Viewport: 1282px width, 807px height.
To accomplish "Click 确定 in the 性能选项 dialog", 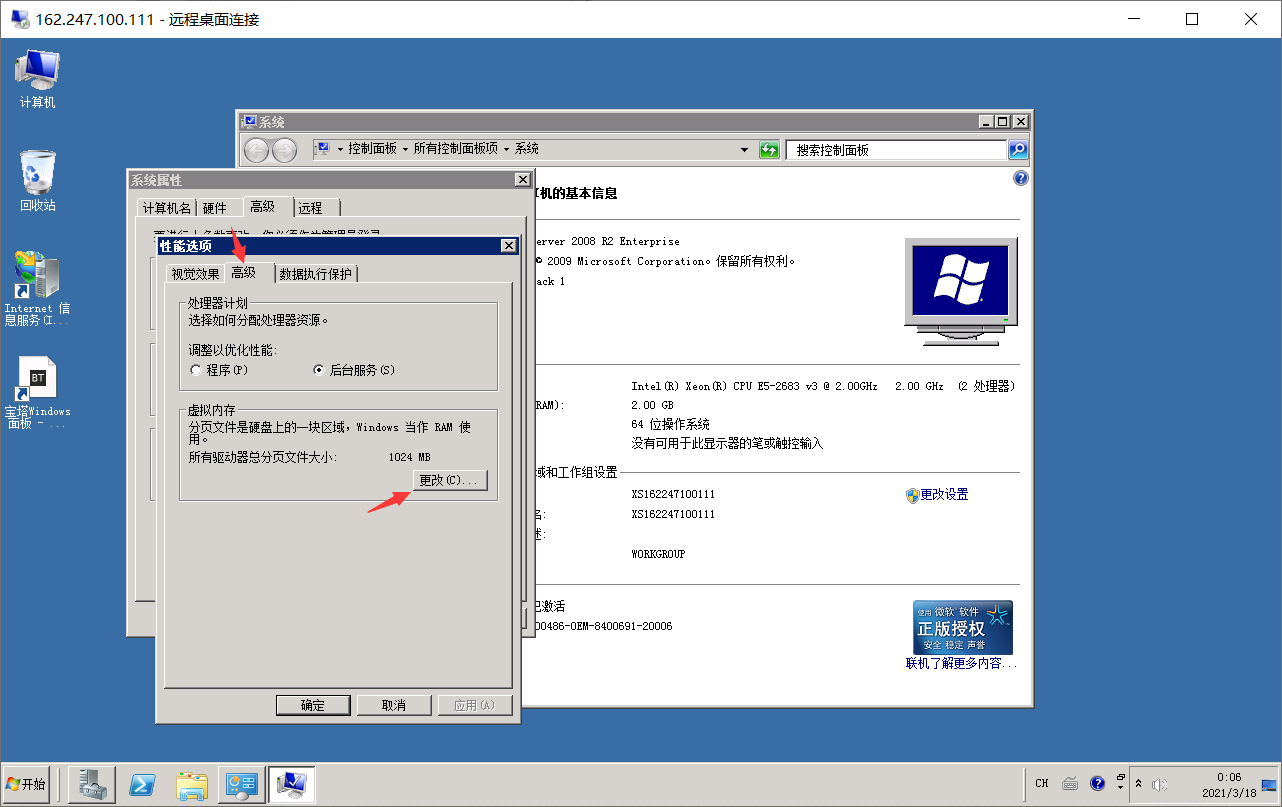I will tap(313, 705).
